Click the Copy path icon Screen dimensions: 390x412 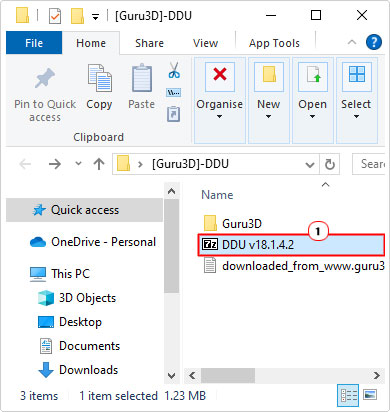pos(174,93)
